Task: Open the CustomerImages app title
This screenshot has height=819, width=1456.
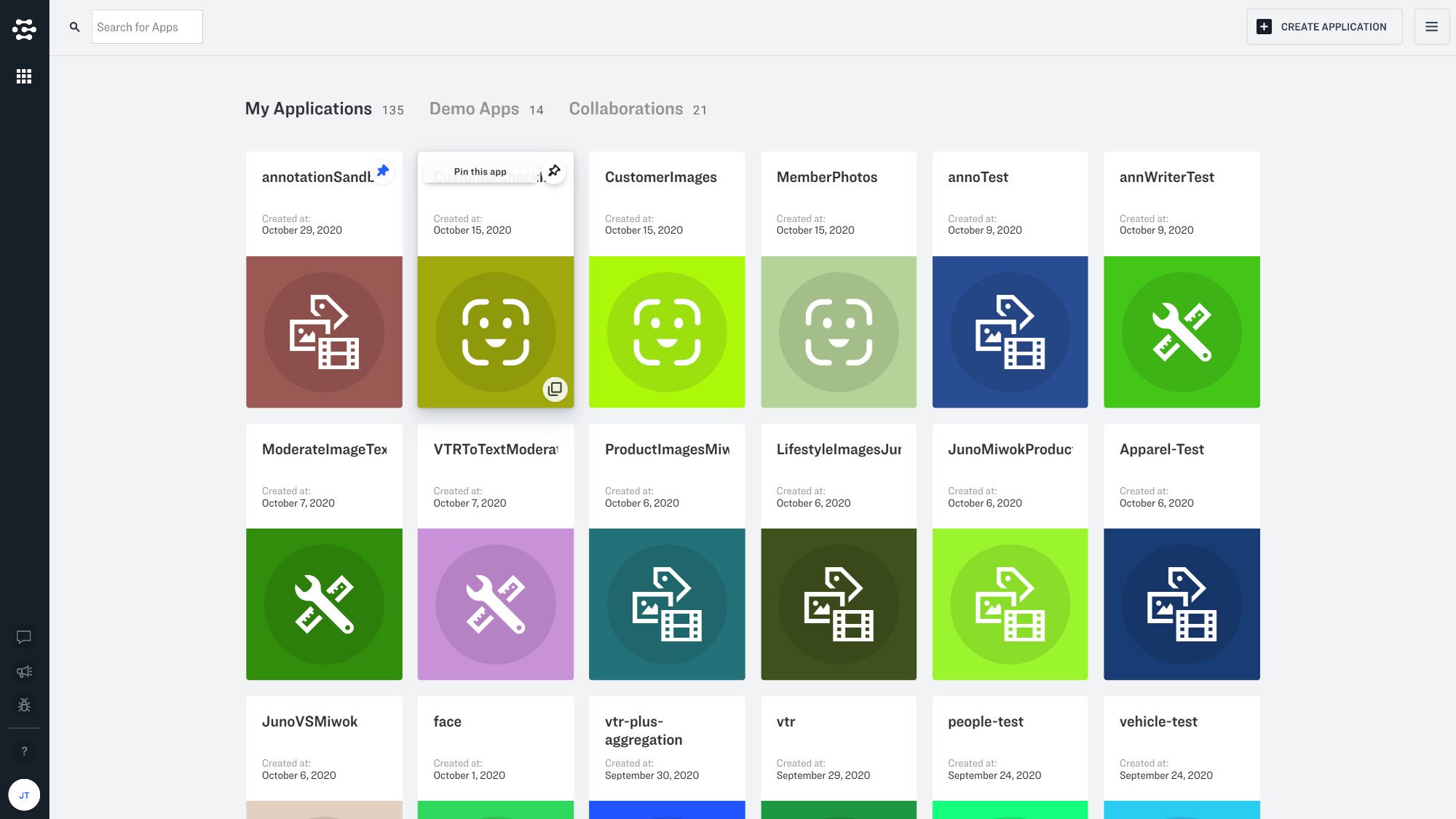Action: tap(660, 177)
